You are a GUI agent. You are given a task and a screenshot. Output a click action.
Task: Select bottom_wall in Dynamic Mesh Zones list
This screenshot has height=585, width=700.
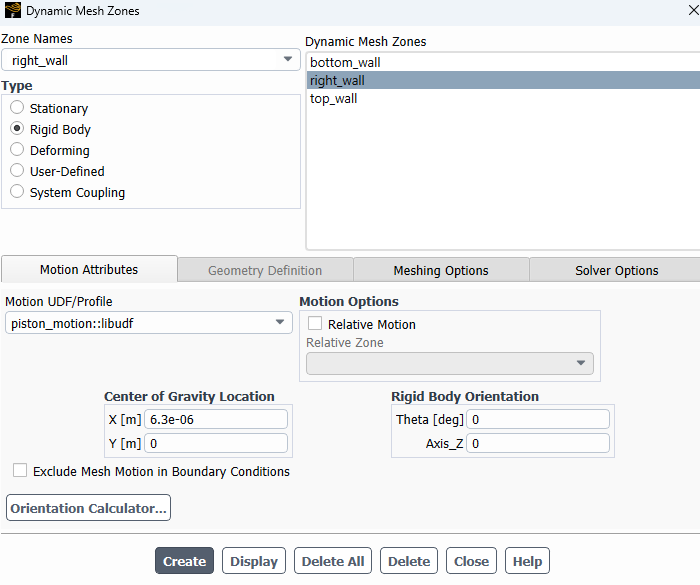(345, 62)
